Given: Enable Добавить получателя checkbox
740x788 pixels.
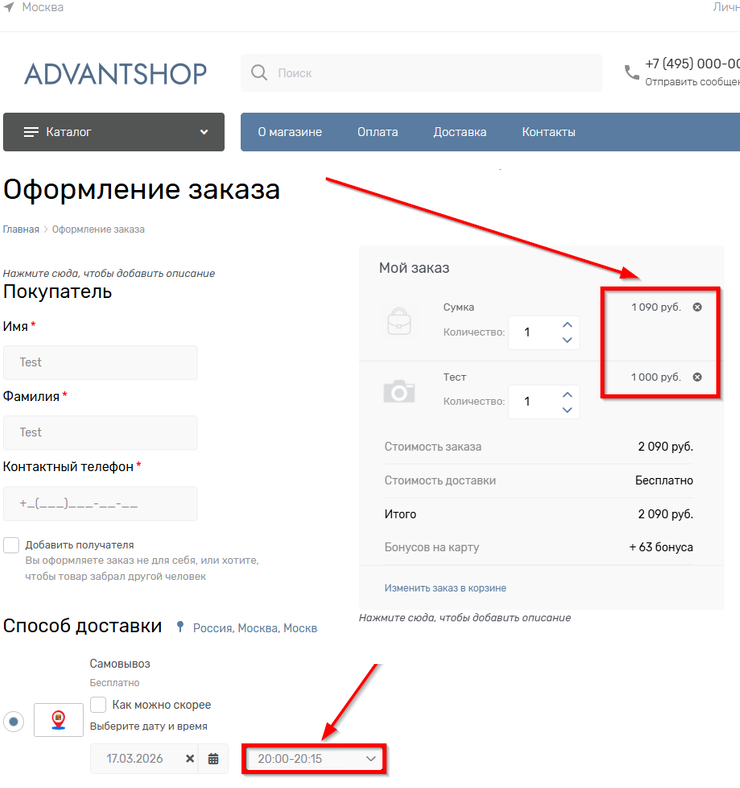Looking at the screenshot, I should 11,545.
